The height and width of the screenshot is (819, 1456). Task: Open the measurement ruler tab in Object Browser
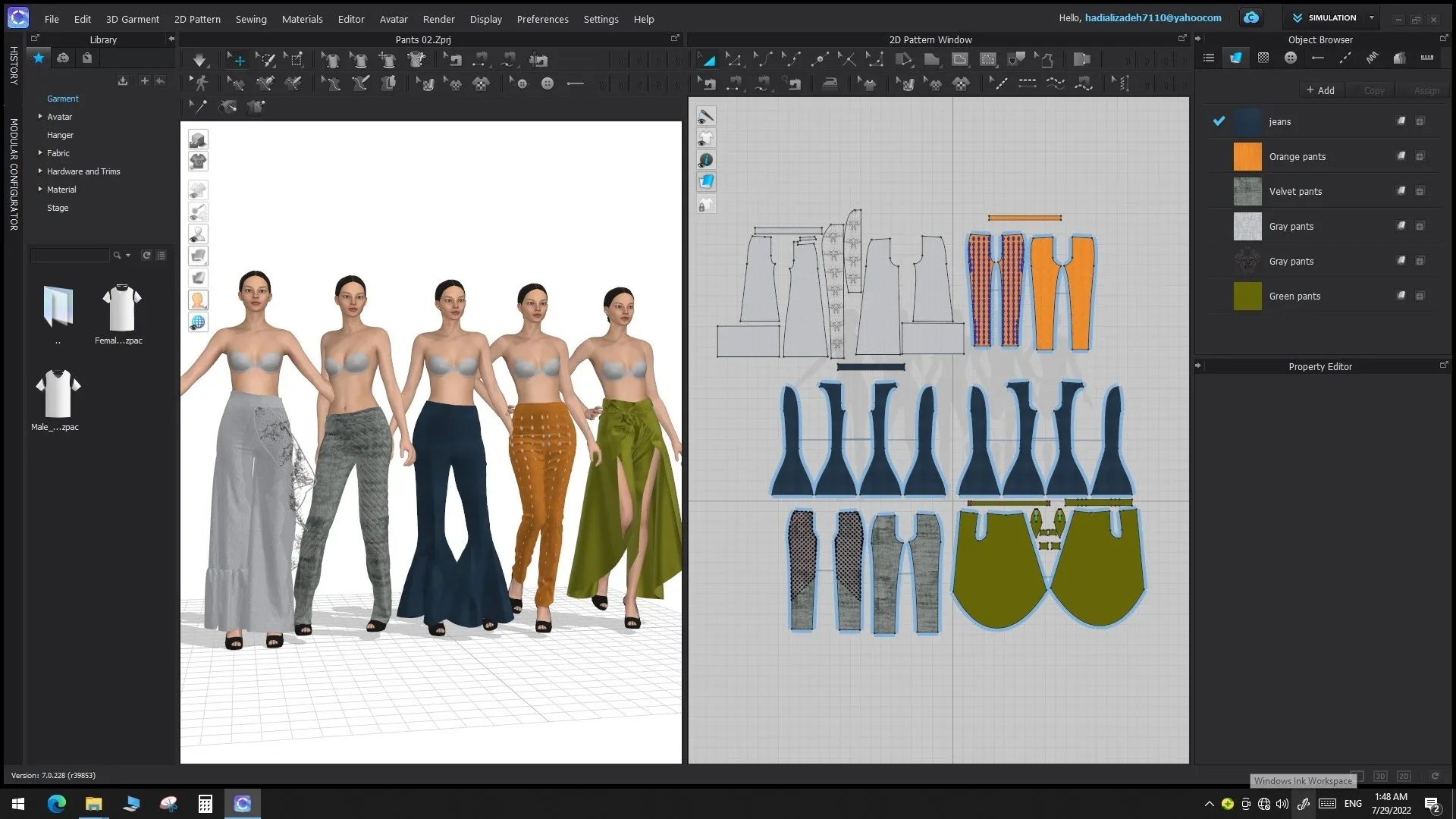(1427, 58)
